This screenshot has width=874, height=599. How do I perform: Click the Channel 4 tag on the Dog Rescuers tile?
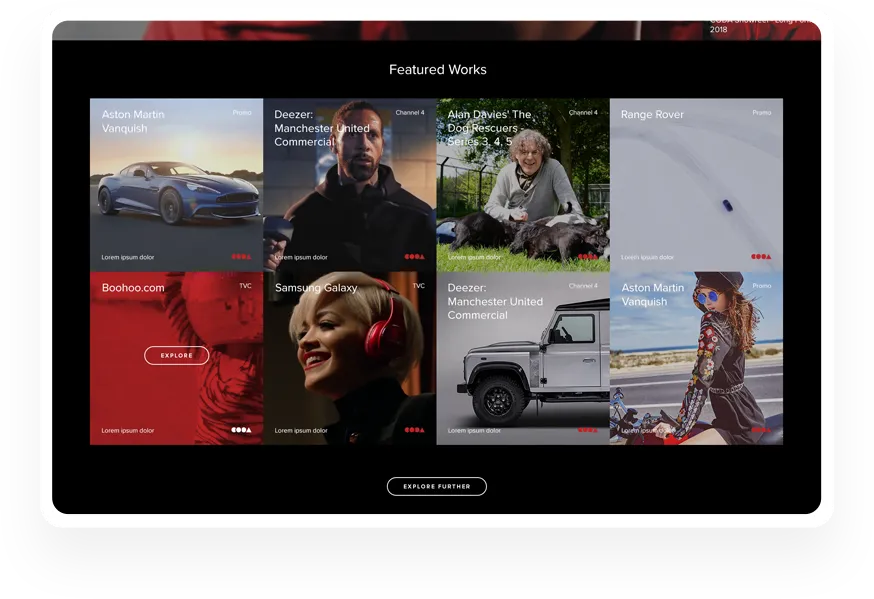click(583, 113)
